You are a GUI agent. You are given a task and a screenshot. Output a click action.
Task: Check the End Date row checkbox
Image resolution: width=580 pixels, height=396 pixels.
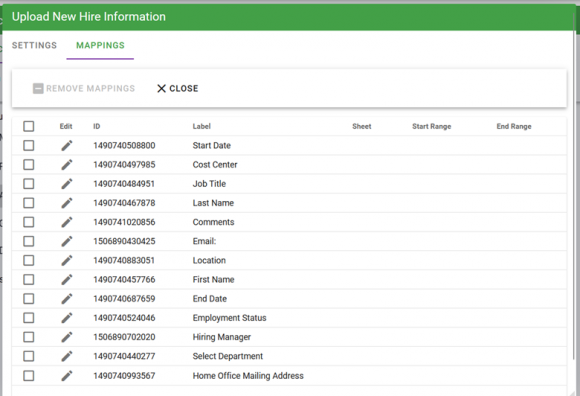(28, 299)
